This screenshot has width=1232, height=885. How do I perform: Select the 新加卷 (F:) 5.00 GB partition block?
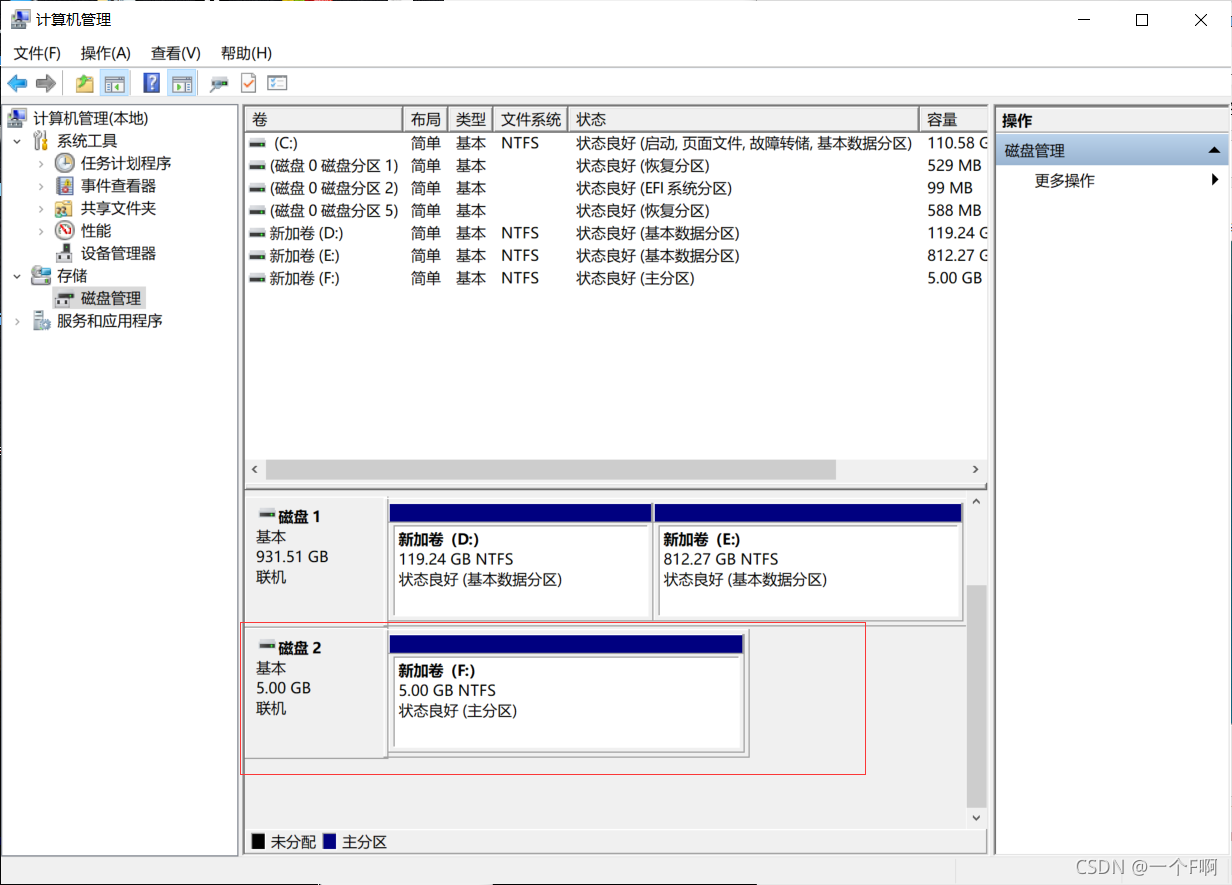click(x=568, y=692)
